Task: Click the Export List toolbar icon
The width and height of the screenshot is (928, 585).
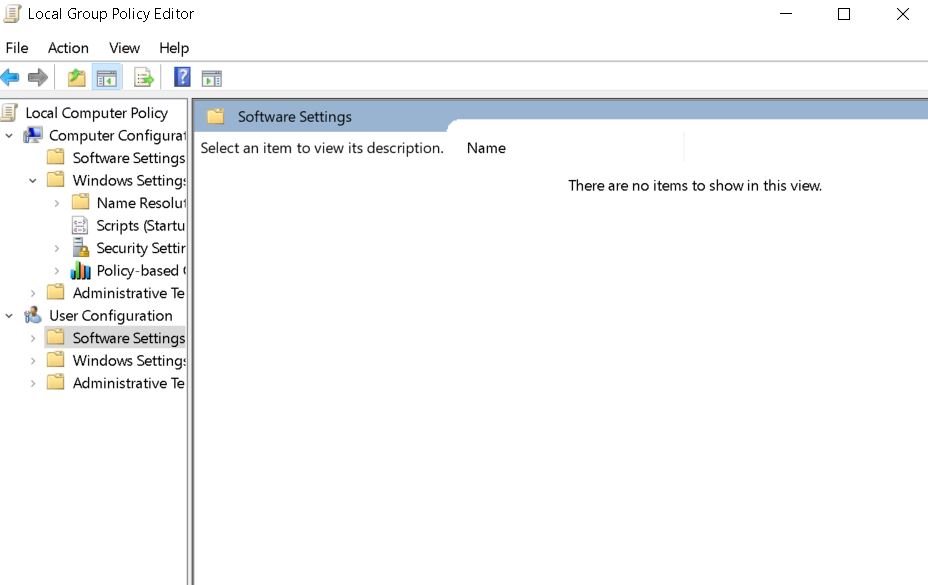Action: (144, 78)
